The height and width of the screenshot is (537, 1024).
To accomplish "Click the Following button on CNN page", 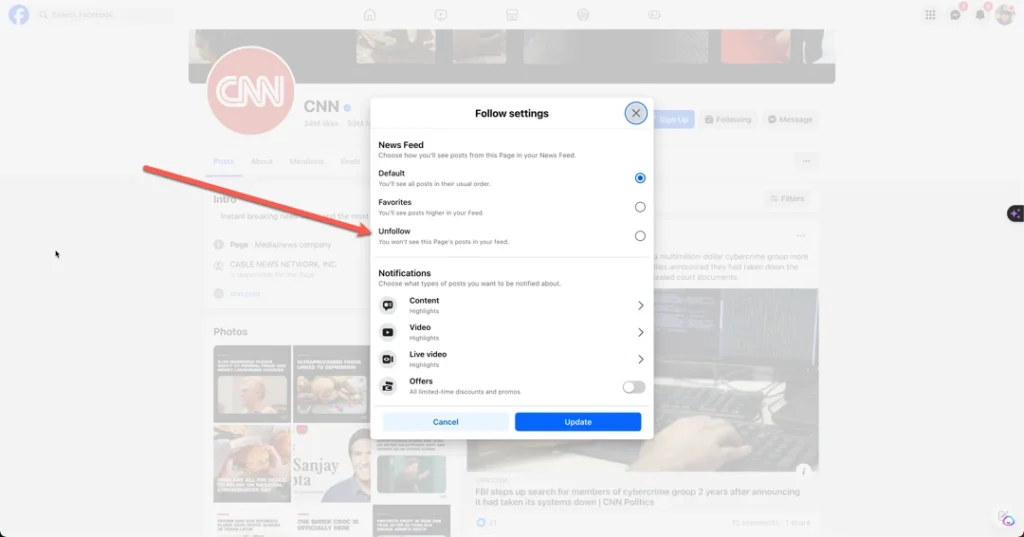I will click(x=728, y=120).
